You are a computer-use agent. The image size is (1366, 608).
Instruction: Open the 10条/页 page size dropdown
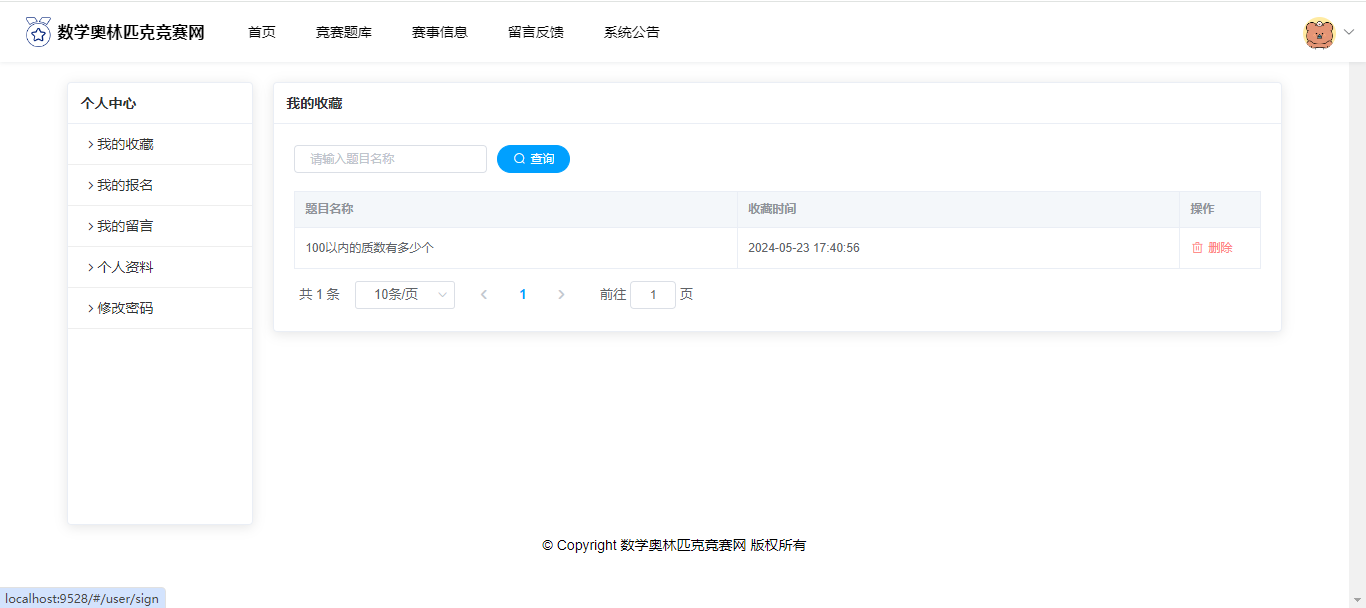point(404,295)
